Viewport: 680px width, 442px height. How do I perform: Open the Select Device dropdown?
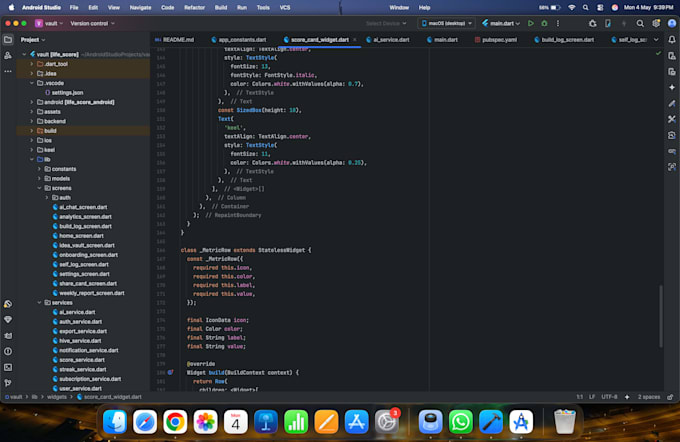click(386, 23)
